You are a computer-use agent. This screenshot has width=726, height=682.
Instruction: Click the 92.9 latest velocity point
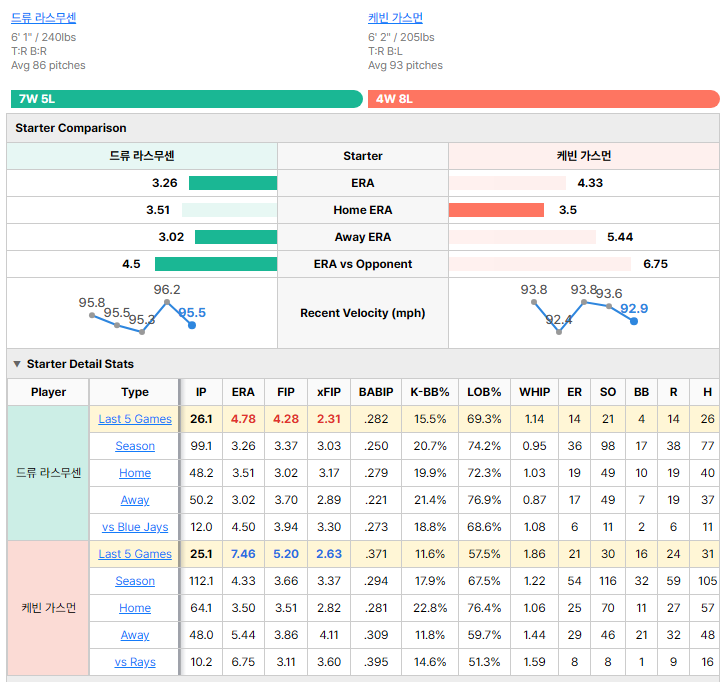click(634, 321)
